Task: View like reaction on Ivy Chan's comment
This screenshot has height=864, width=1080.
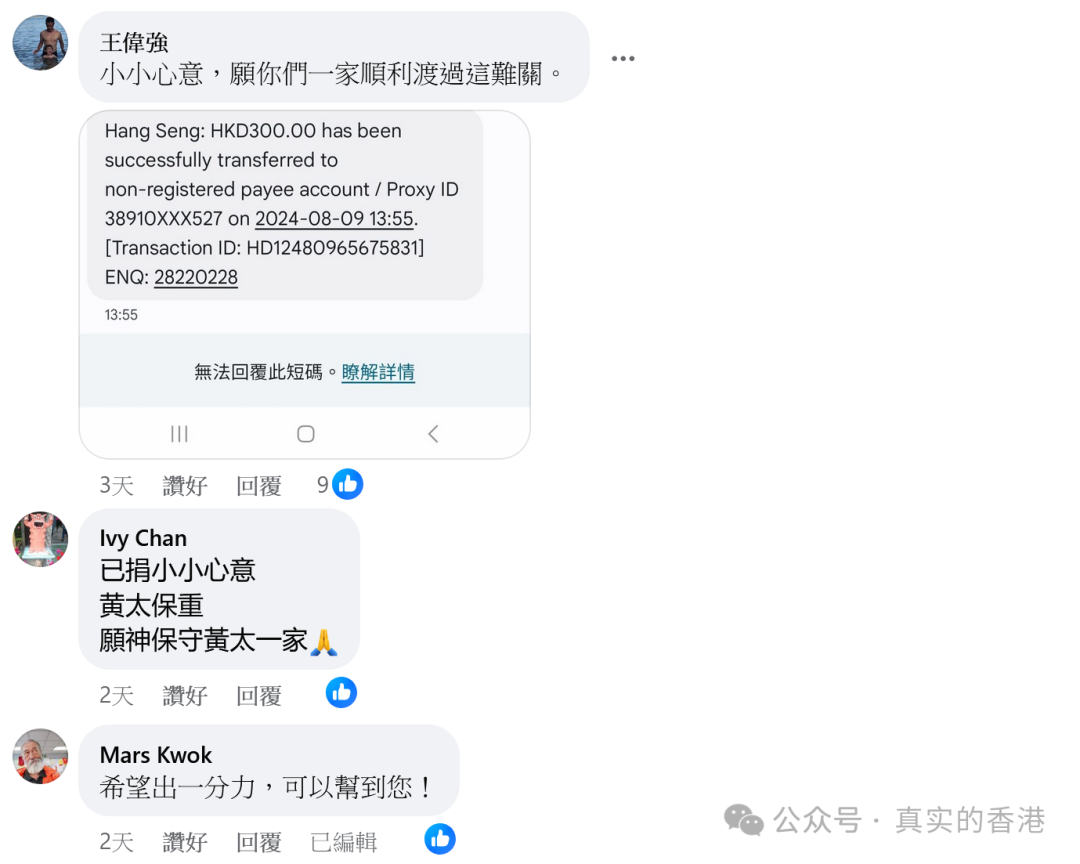Action: point(341,692)
